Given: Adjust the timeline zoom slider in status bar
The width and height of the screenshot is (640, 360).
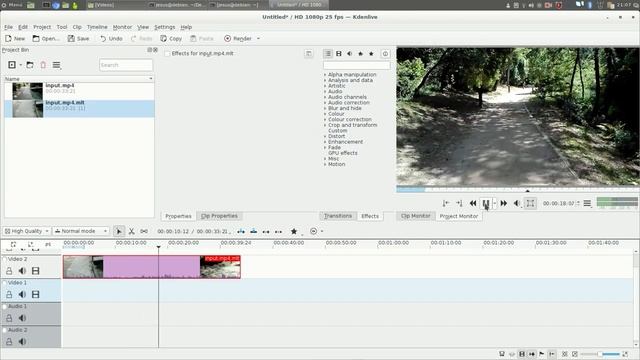Looking at the screenshot, I should click(600, 354).
